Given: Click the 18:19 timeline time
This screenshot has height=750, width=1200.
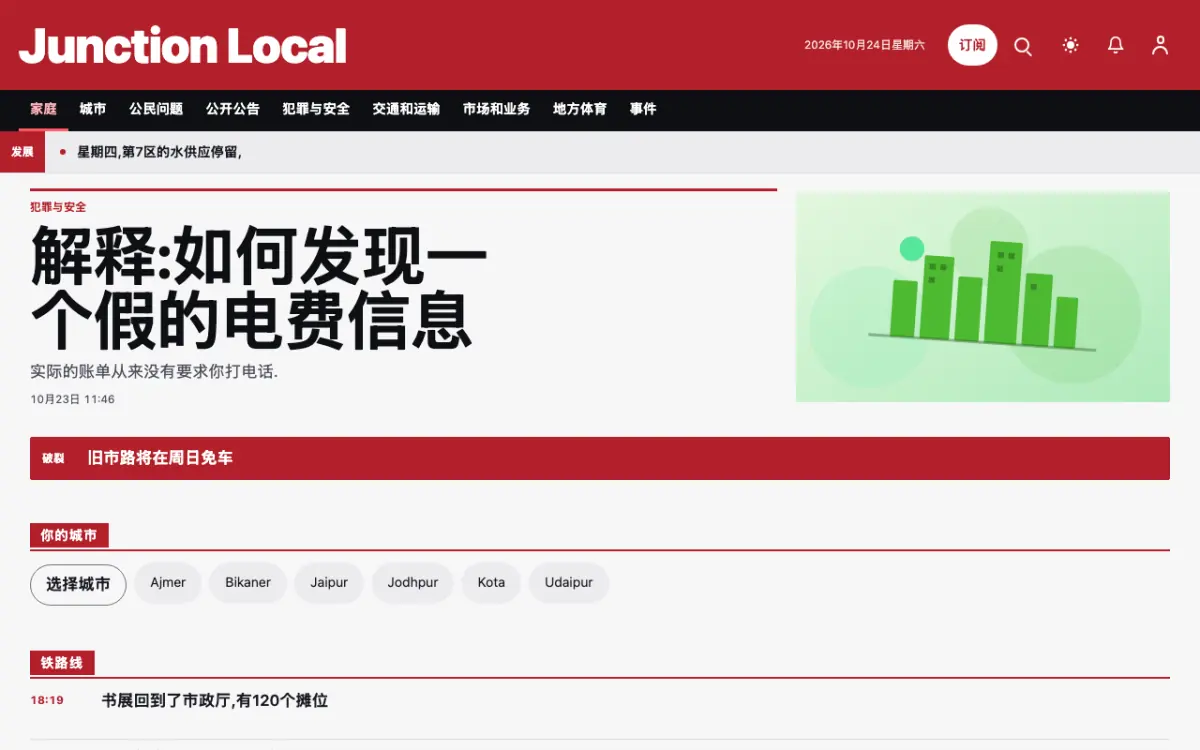Looking at the screenshot, I should click(47, 700).
